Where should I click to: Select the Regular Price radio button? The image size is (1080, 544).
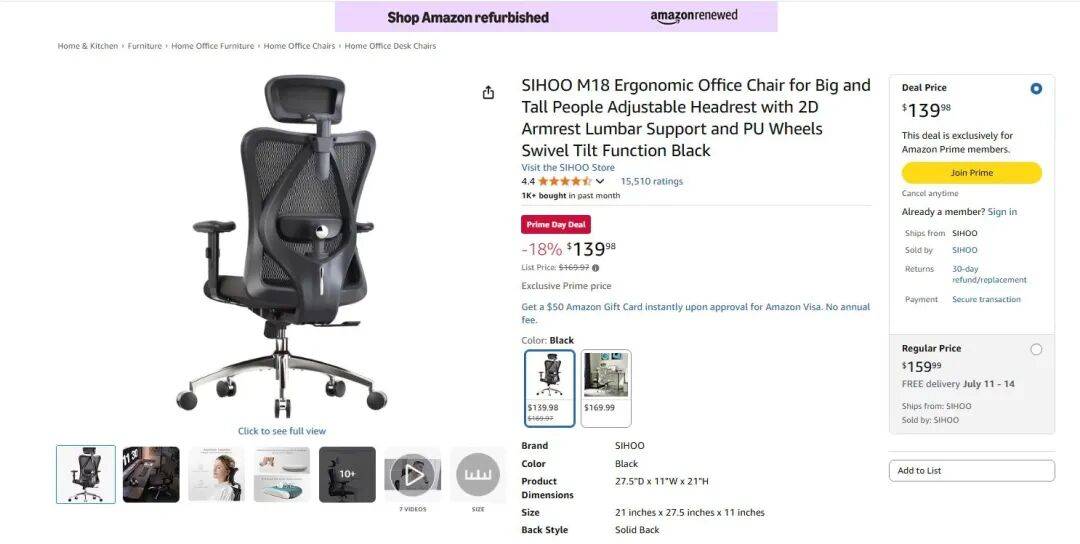(x=1036, y=349)
